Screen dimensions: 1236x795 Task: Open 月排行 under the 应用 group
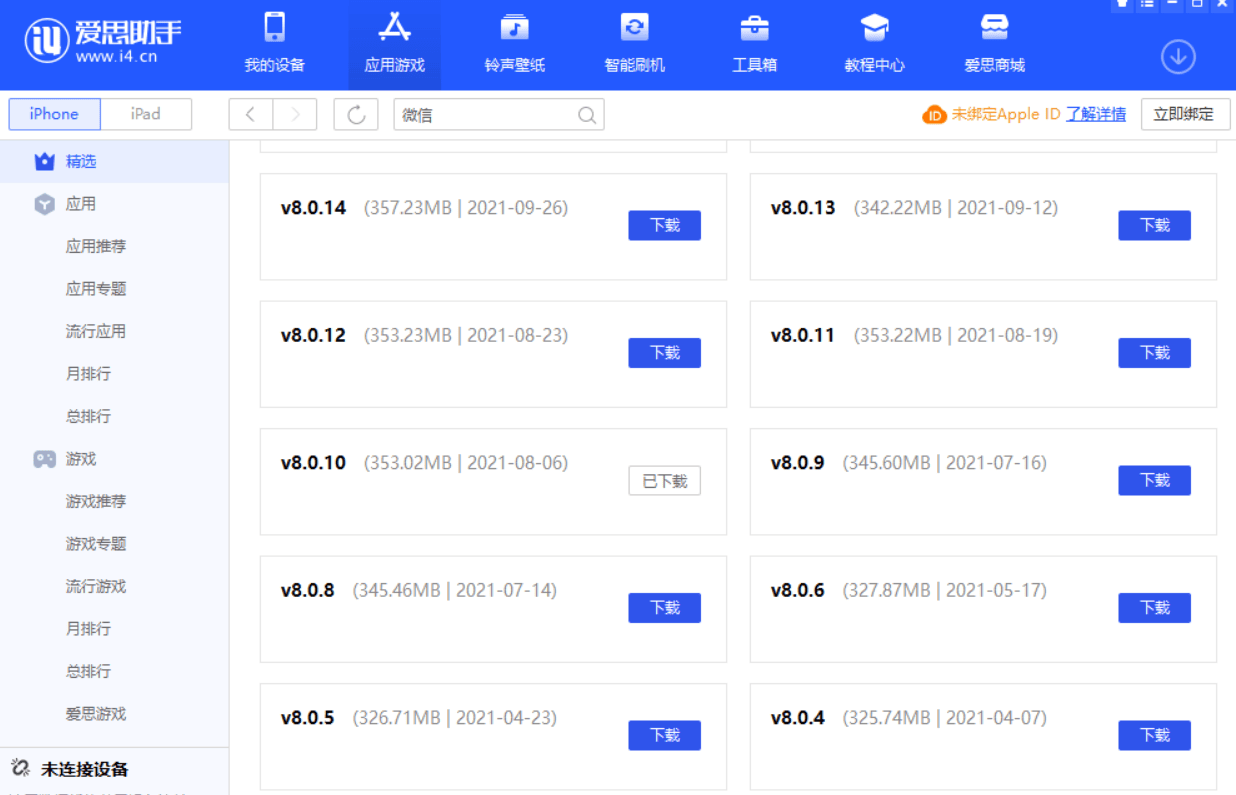(88, 374)
